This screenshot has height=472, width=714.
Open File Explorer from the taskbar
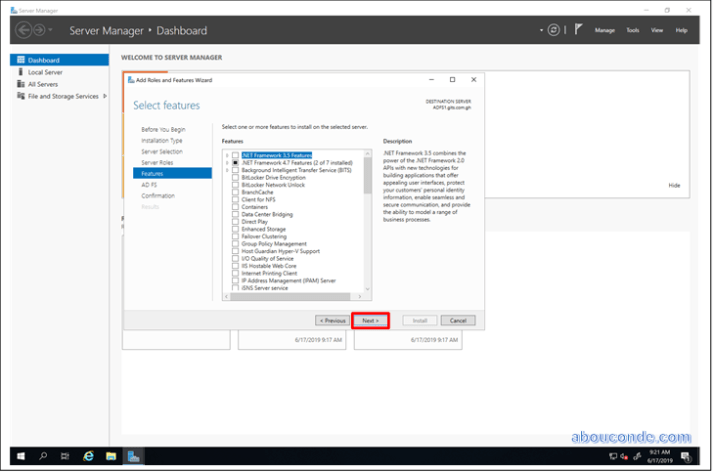pyautogui.click(x=110, y=456)
